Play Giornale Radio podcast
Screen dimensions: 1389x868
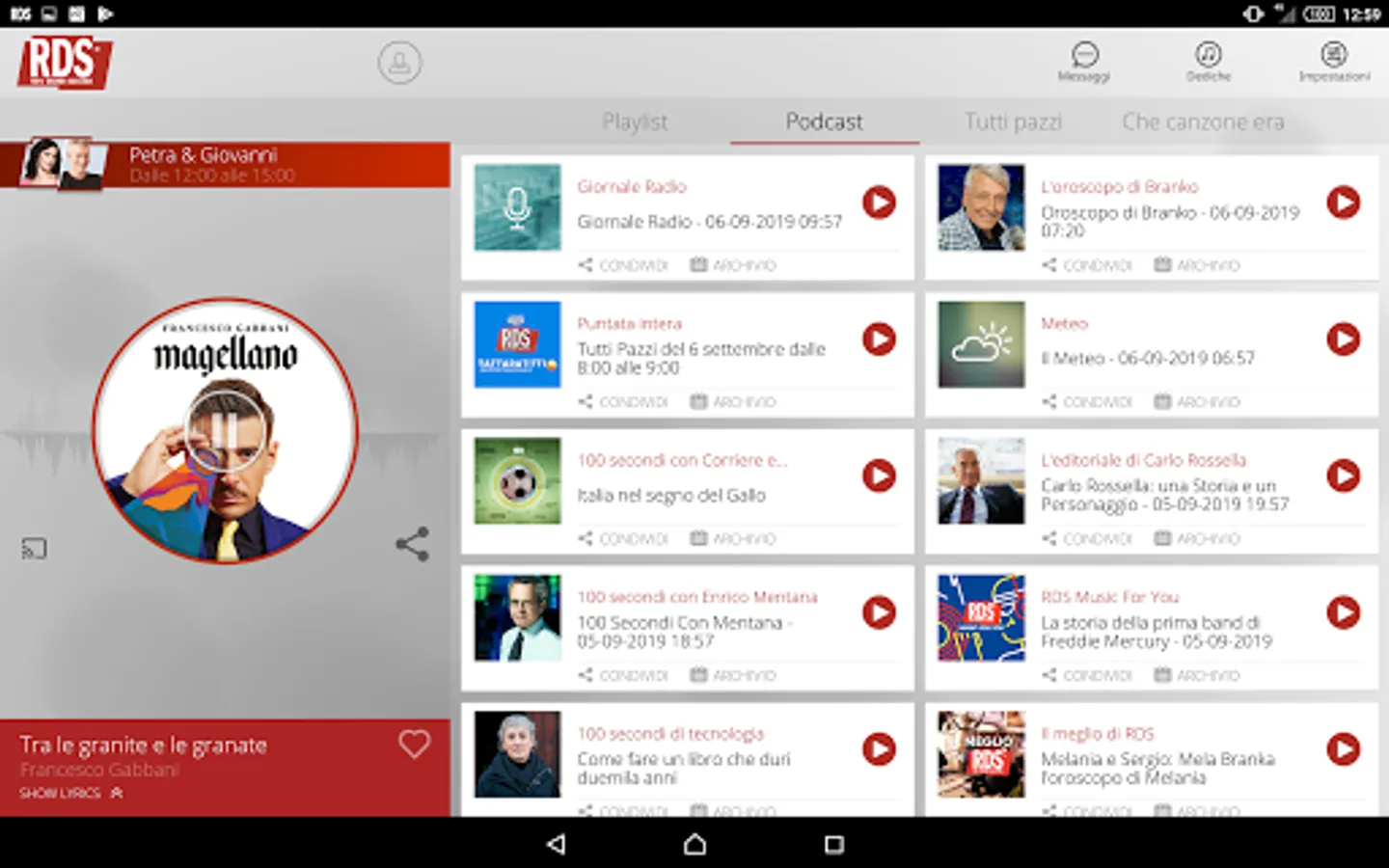(879, 203)
